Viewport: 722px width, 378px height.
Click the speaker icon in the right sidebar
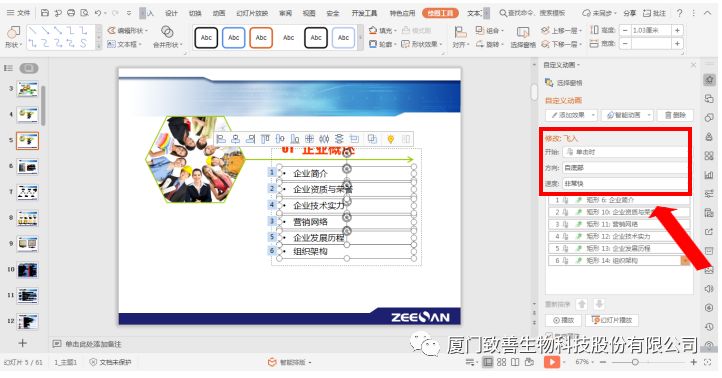click(709, 289)
